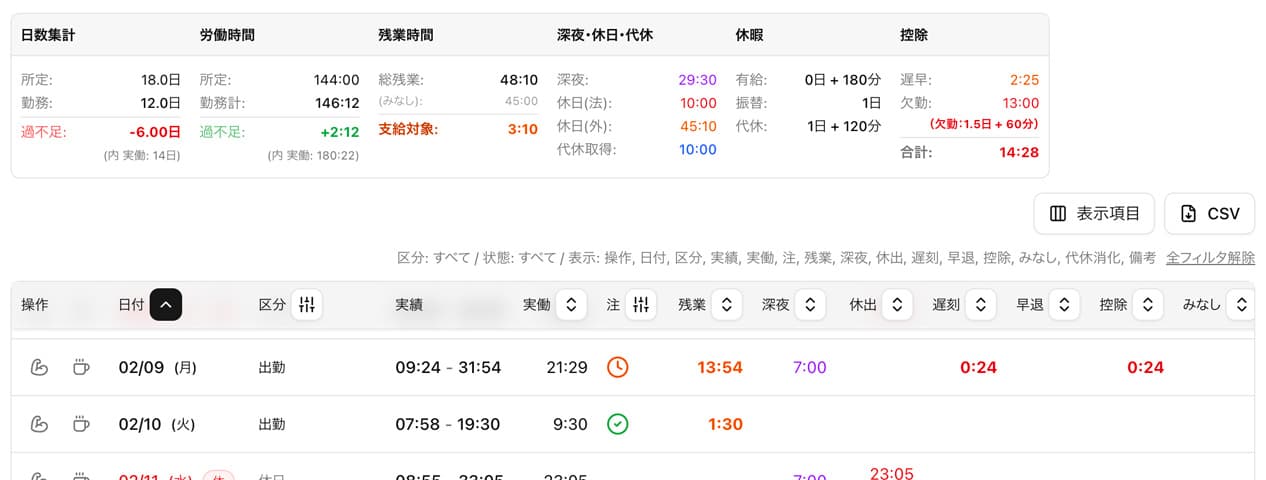Viewport: 1266px width, 480px height.
Task: Click the 欠勤 13:00 value
Action: (x=1020, y=103)
